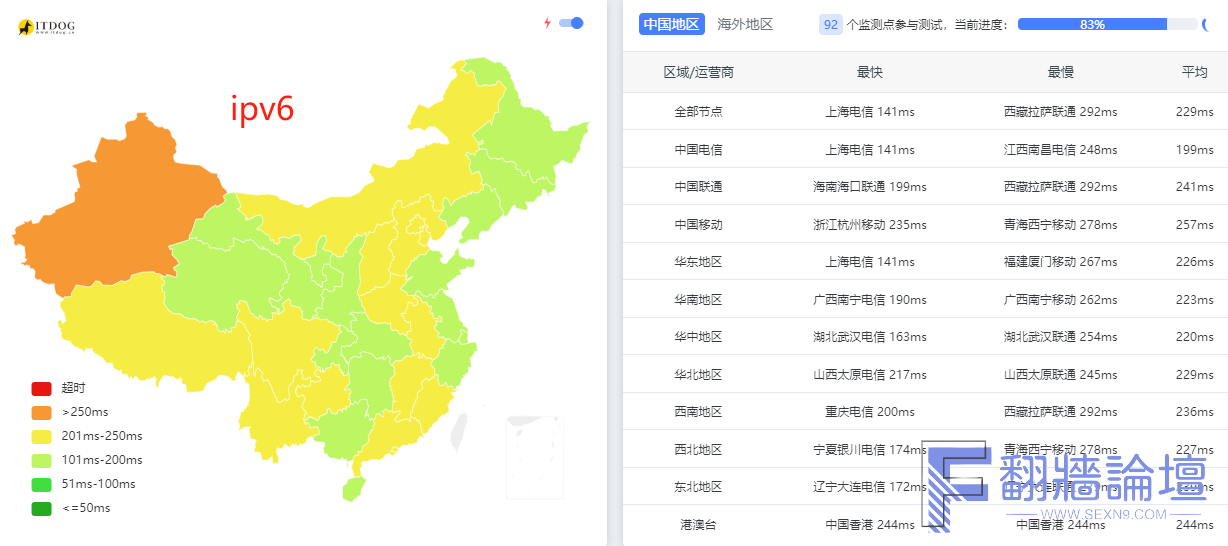The image size is (1228, 546).
Task: Toggle the blue switch above the map
Action: coord(571,23)
